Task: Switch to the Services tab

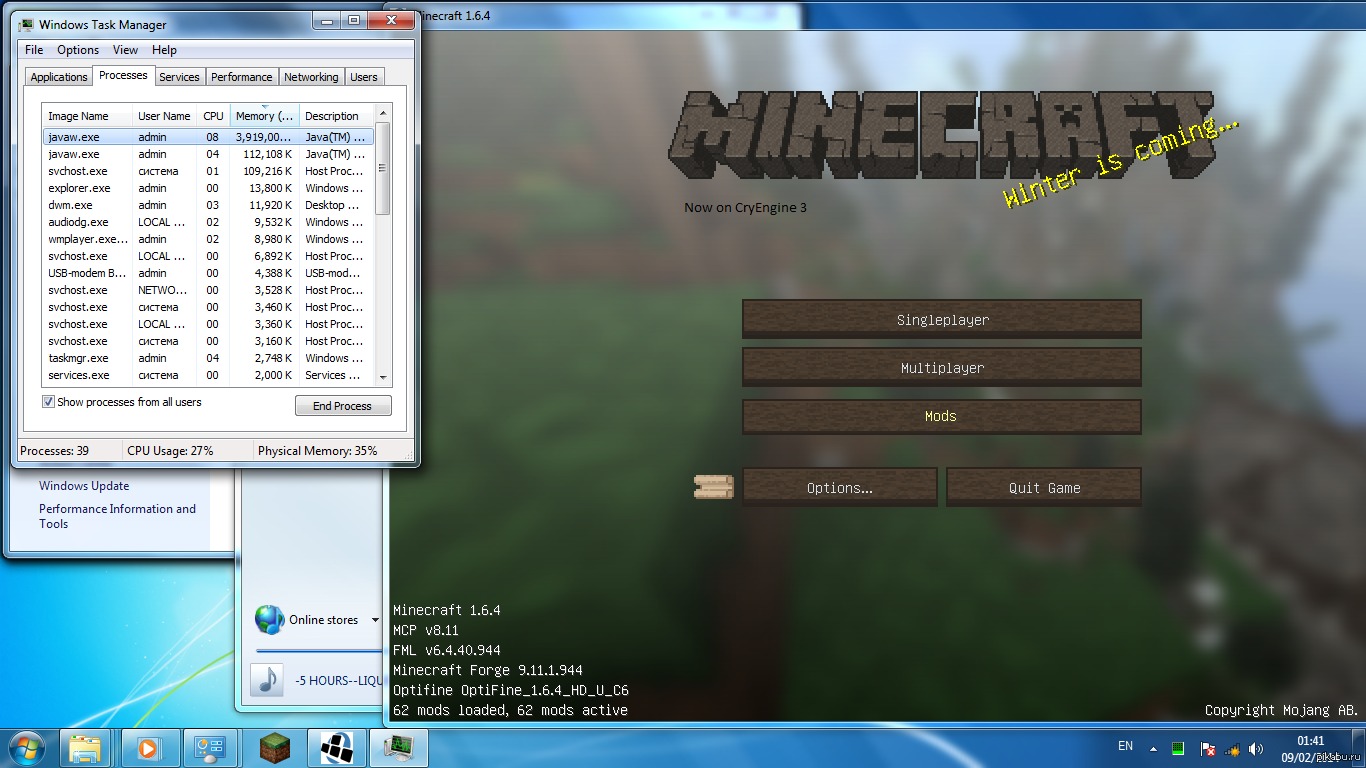Action: coord(180,77)
